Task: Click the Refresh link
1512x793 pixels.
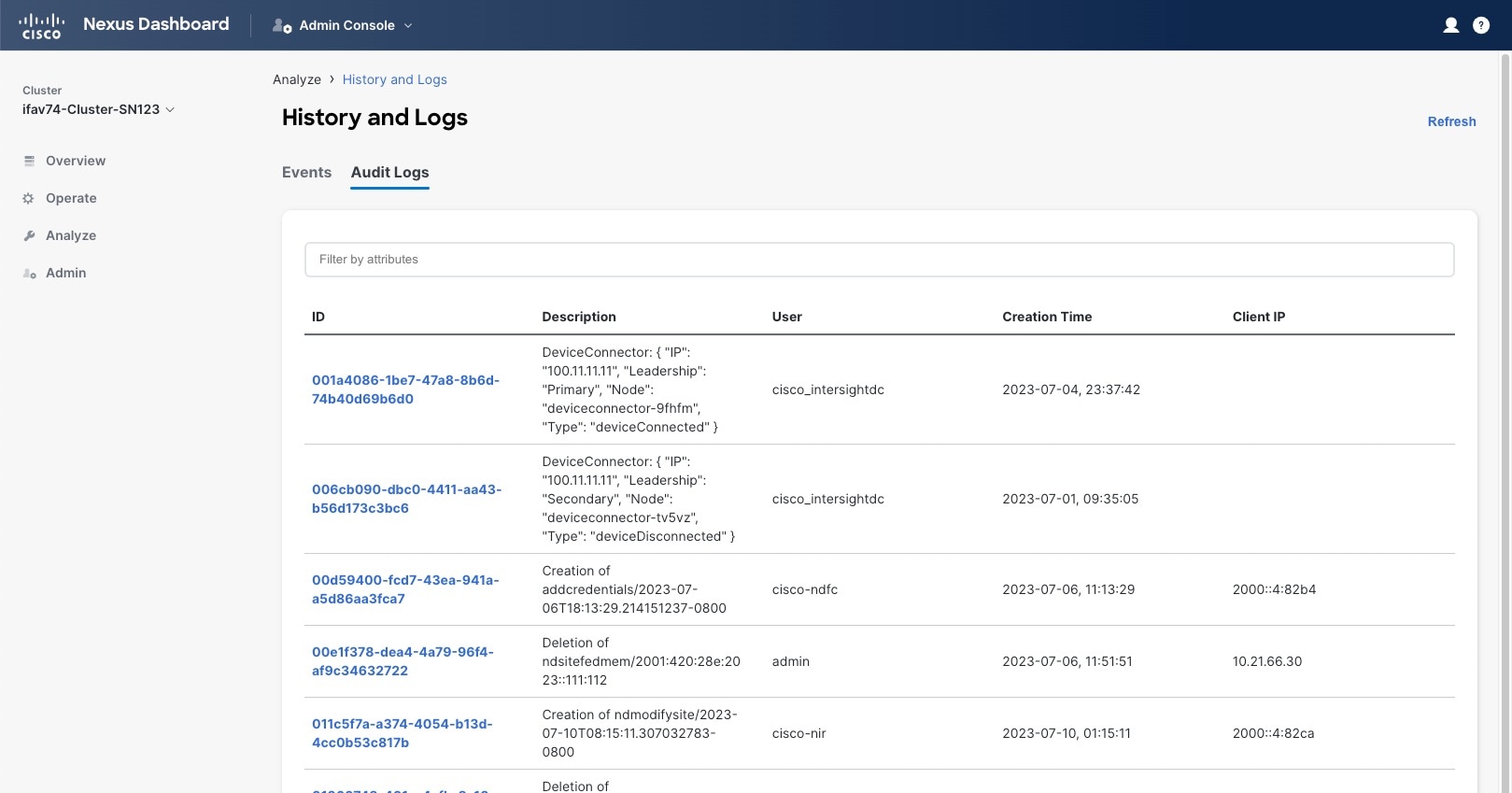Action: click(x=1451, y=121)
